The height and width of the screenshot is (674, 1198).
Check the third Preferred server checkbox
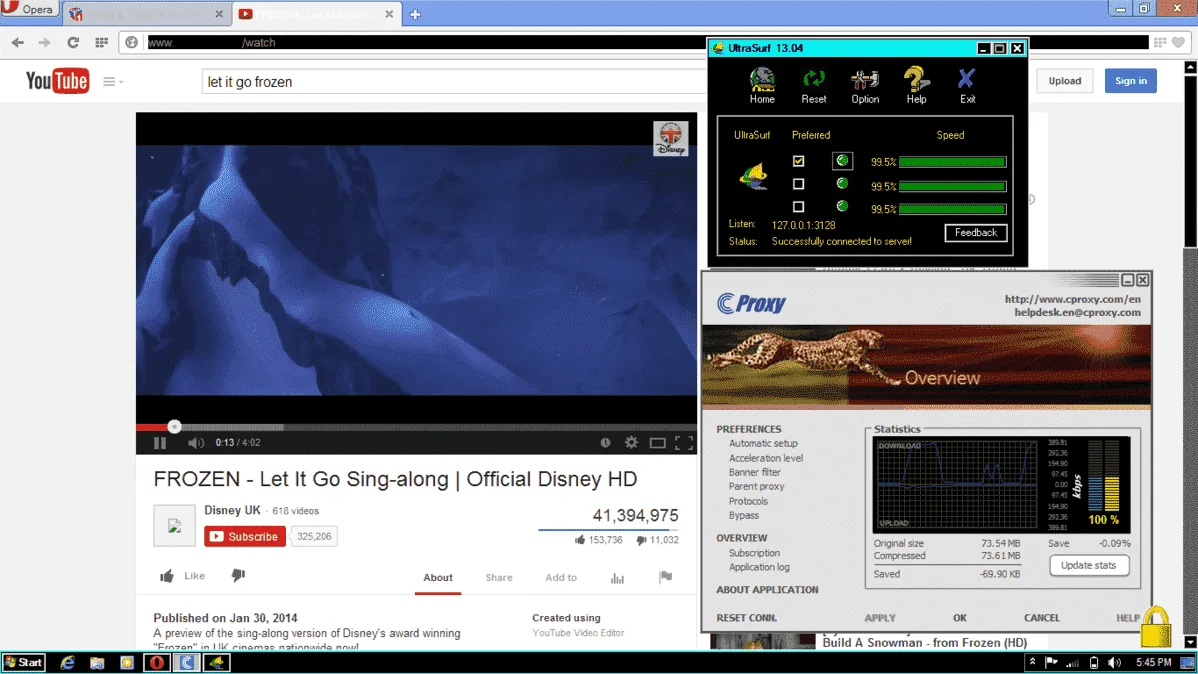[x=798, y=207]
